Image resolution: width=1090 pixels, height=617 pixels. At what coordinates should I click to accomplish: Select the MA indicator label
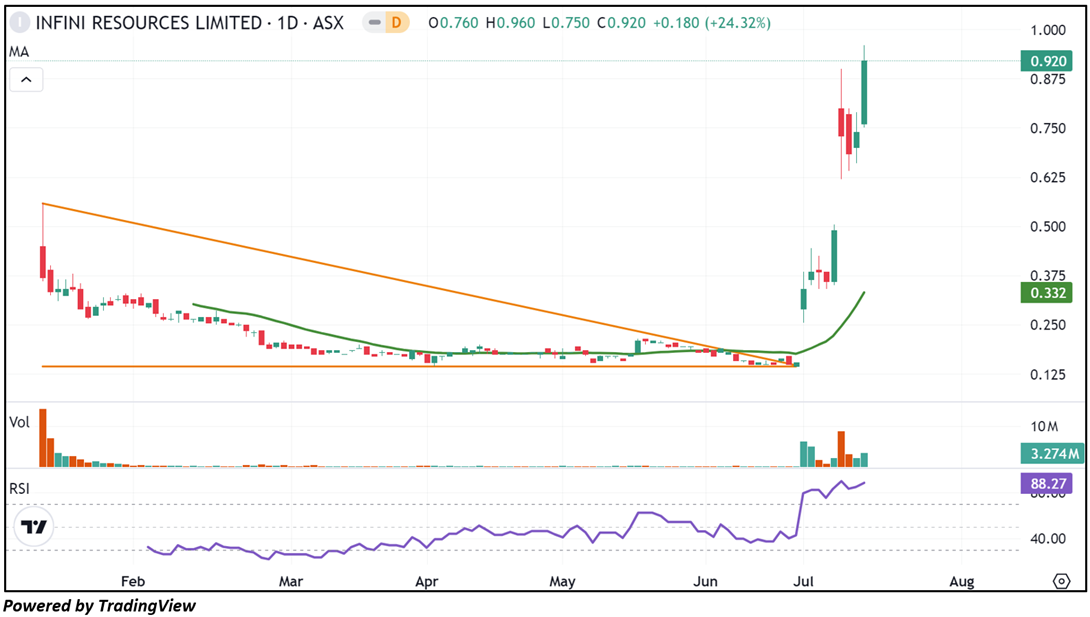click(19, 52)
